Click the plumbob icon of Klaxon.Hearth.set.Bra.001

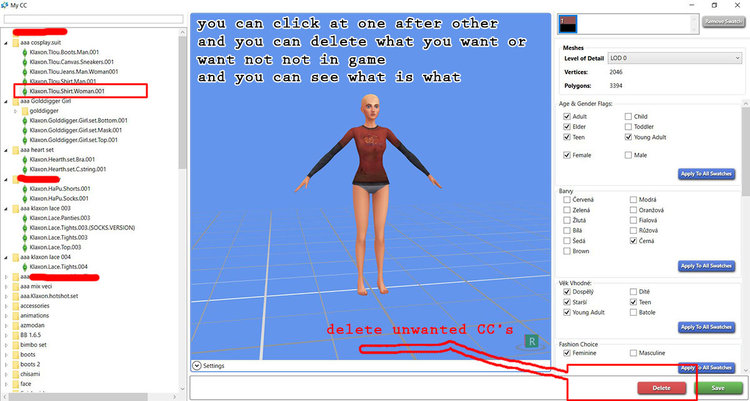24,159
